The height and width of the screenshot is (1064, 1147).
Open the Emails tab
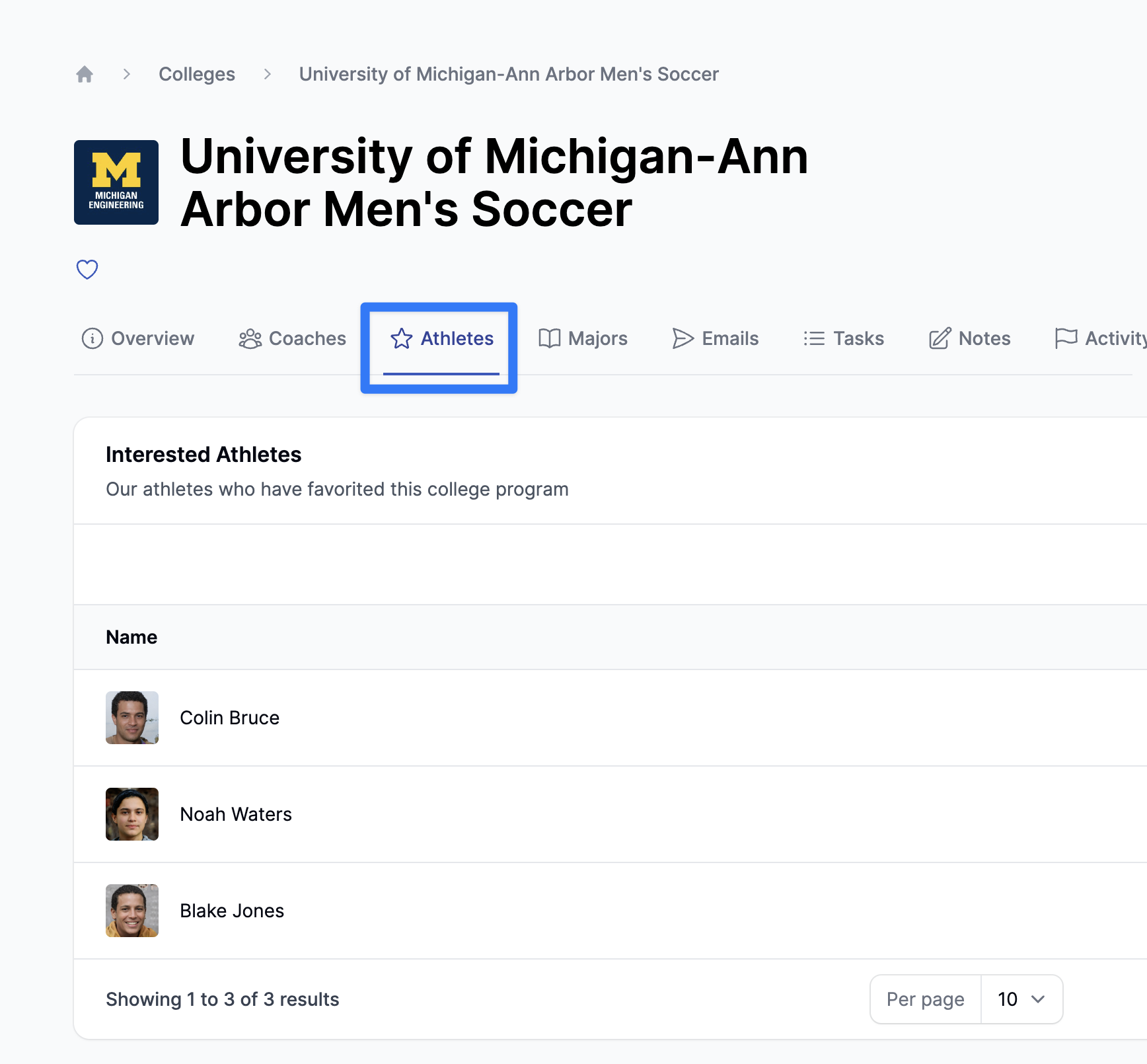[x=715, y=338]
